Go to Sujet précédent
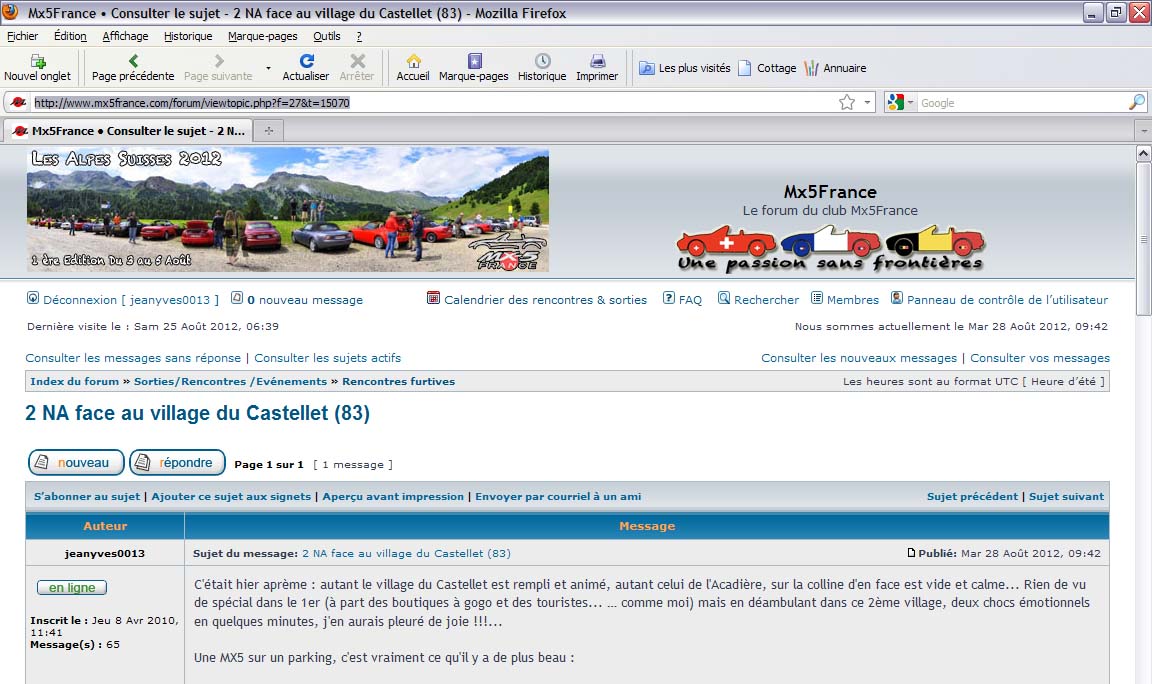Viewport: 1152px width, 684px height. [973, 496]
